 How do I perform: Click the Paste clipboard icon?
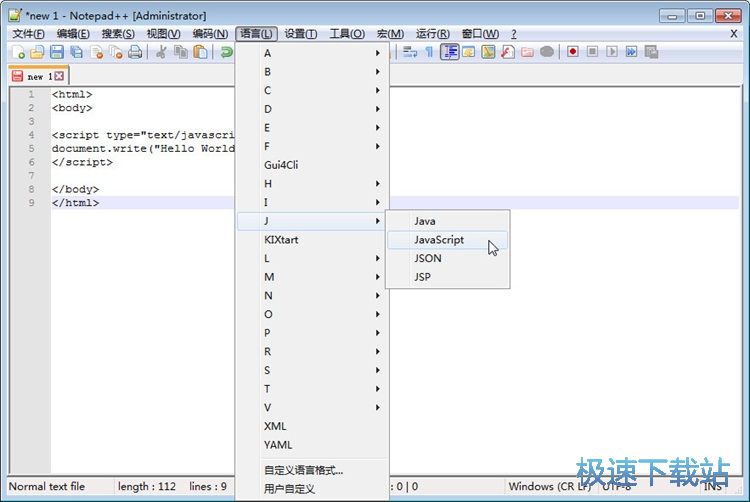click(x=200, y=52)
